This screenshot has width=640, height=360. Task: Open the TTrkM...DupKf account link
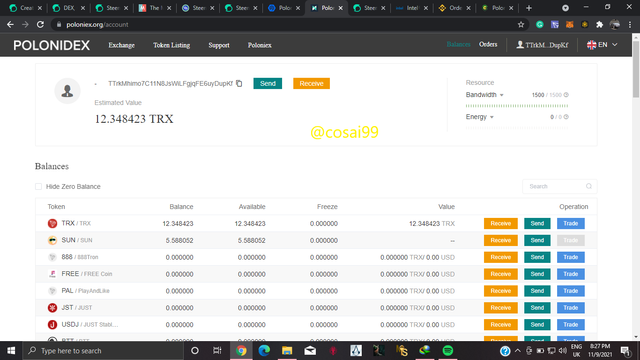pos(542,45)
